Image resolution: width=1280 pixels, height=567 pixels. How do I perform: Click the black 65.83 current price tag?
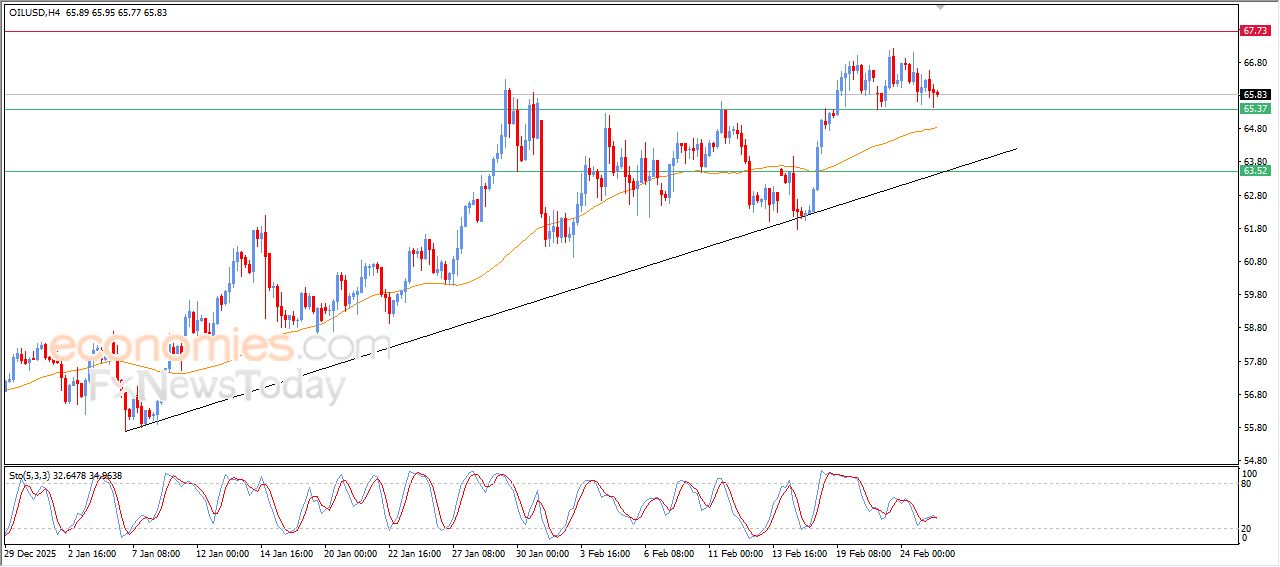pos(1255,95)
